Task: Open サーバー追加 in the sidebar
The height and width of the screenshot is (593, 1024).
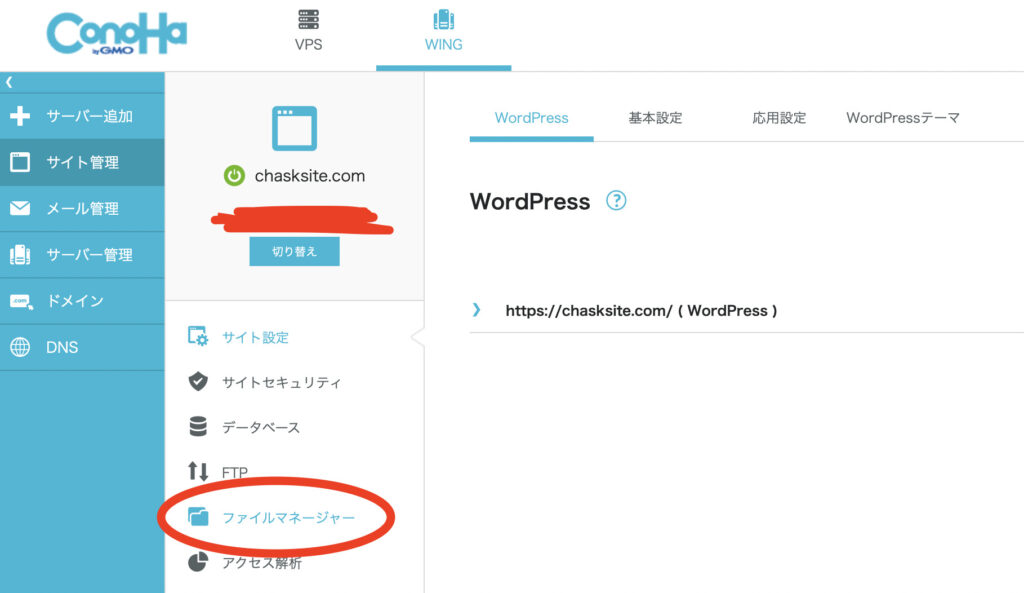Action: click(89, 116)
